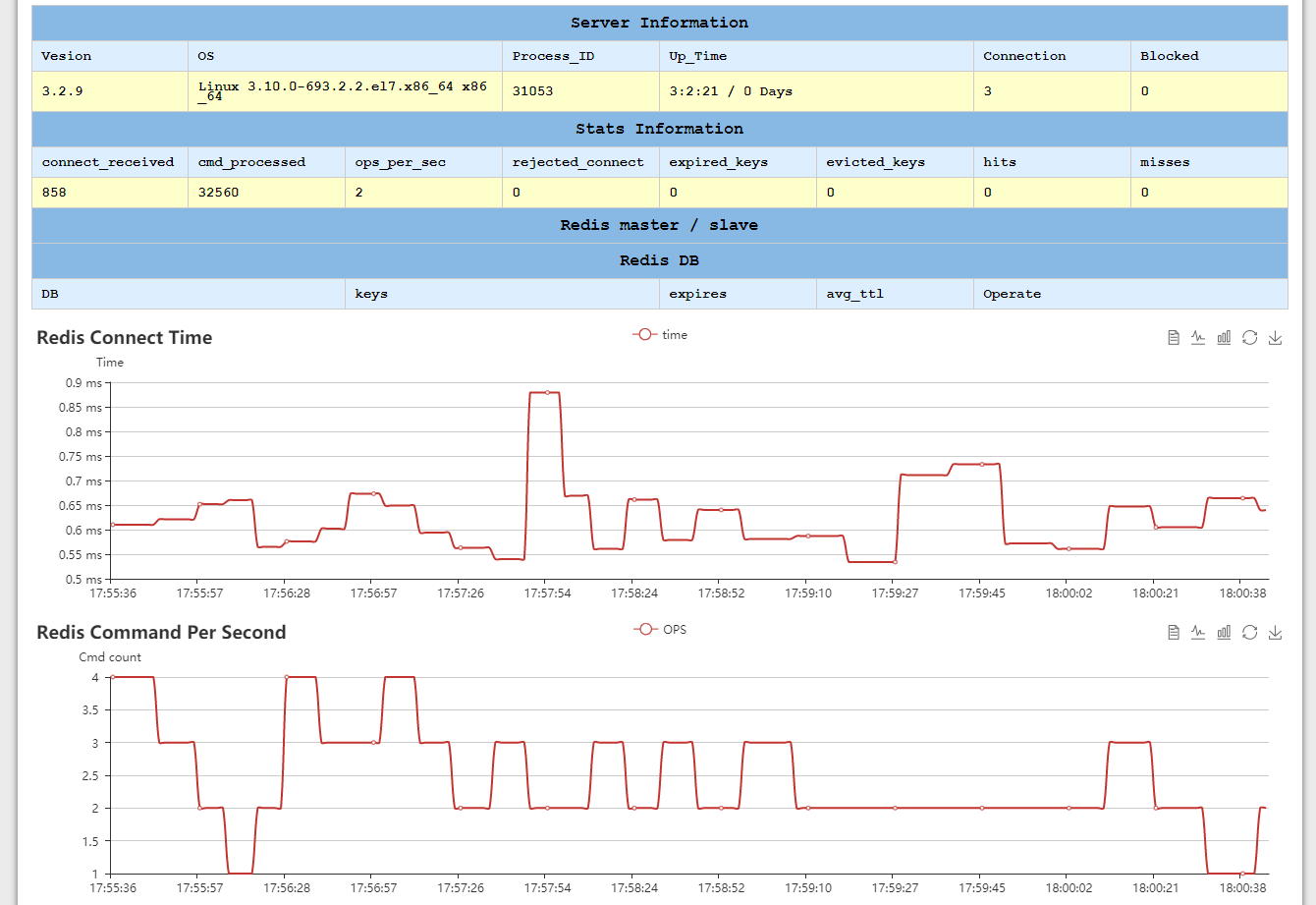
Task: Click the Redis Command Per Second chart title
Action: [x=161, y=633]
